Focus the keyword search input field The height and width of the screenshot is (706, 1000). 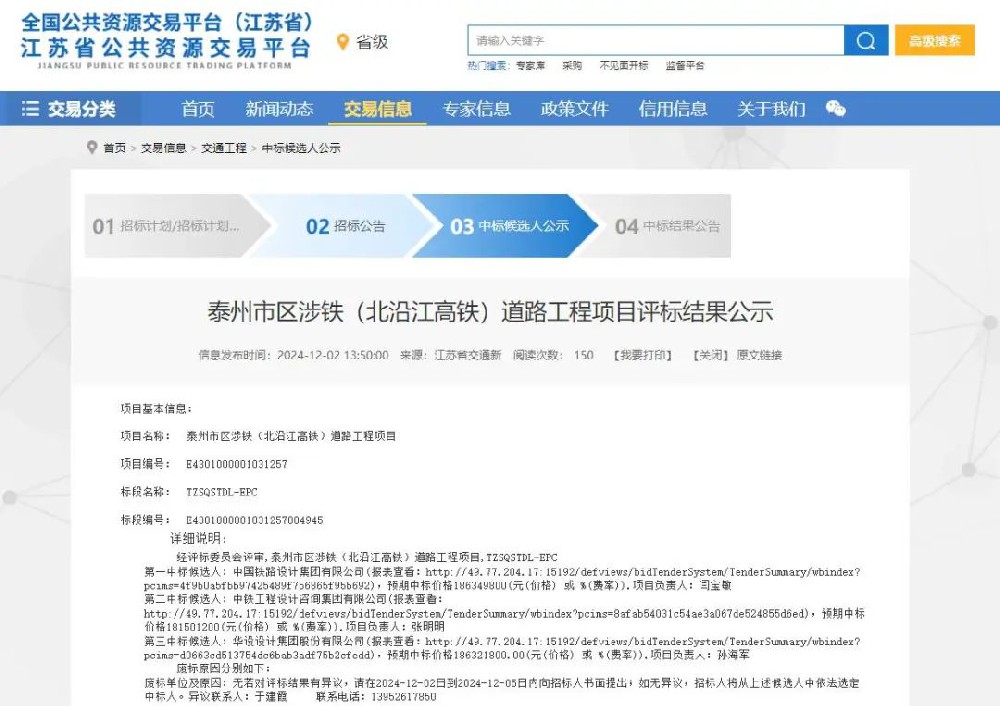tap(656, 40)
